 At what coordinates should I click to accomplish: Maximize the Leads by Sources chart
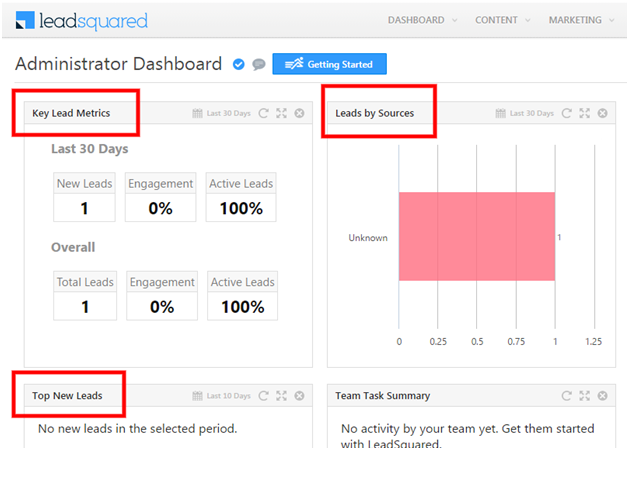(x=585, y=113)
